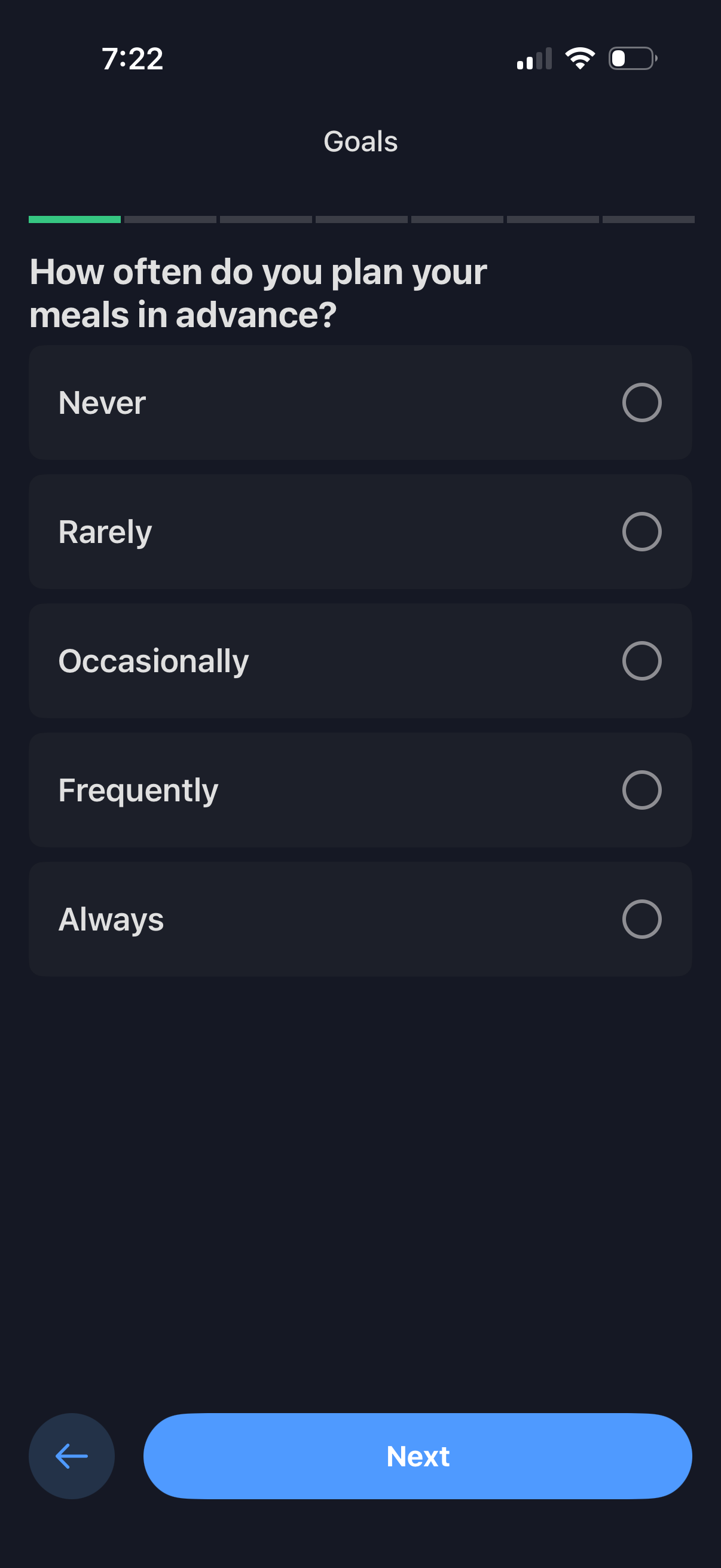Tap the last progress bar segment
The width and height of the screenshot is (721, 1568).
click(x=648, y=219)
